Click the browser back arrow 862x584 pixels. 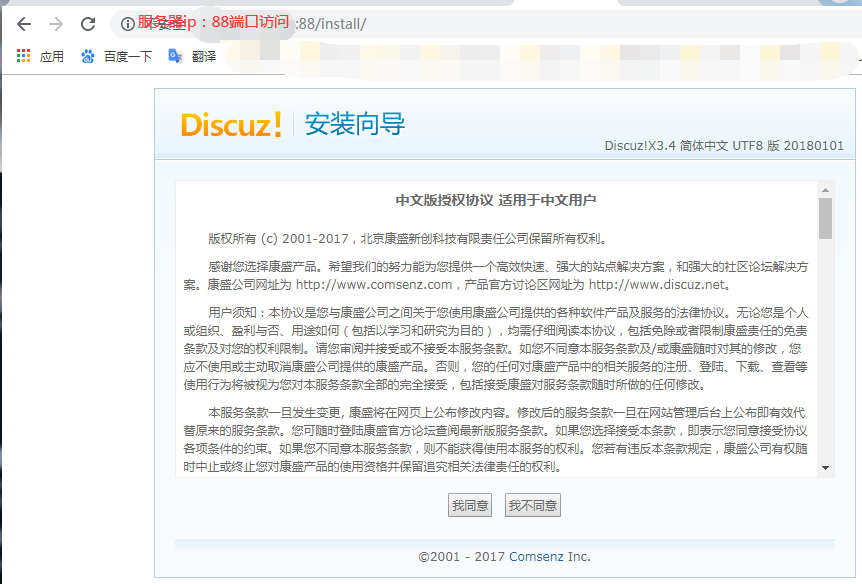coord(24,24)
